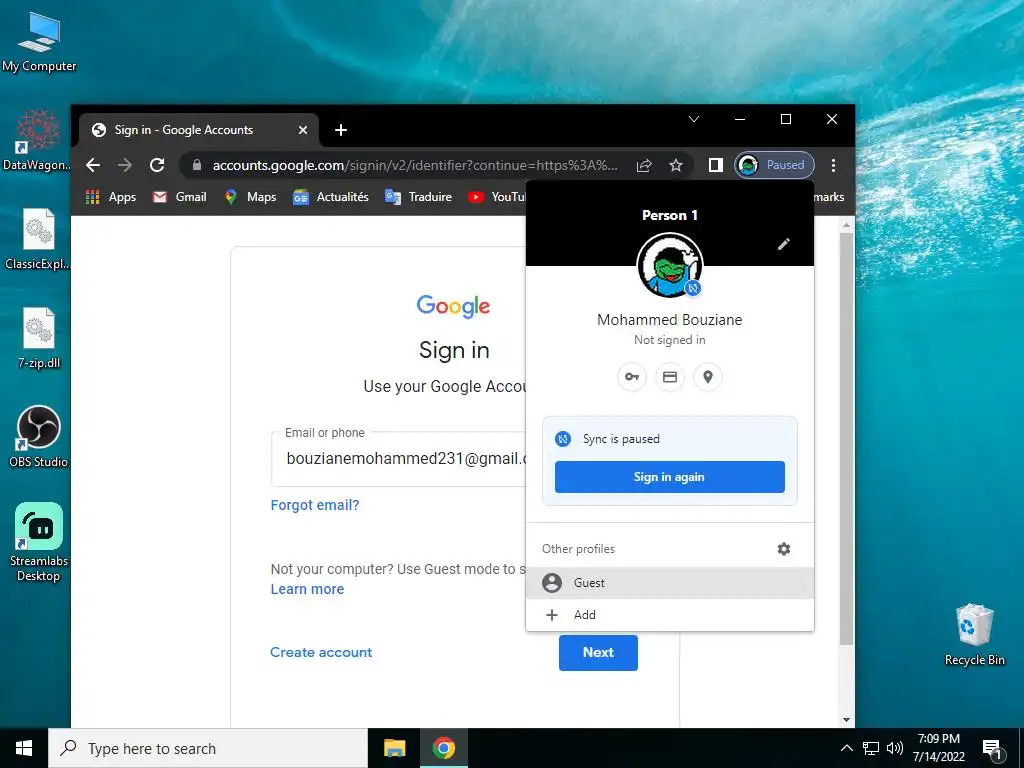Click the profile avatar picture
This screenshot has height=768, width=1024.
tap(669, 264)
